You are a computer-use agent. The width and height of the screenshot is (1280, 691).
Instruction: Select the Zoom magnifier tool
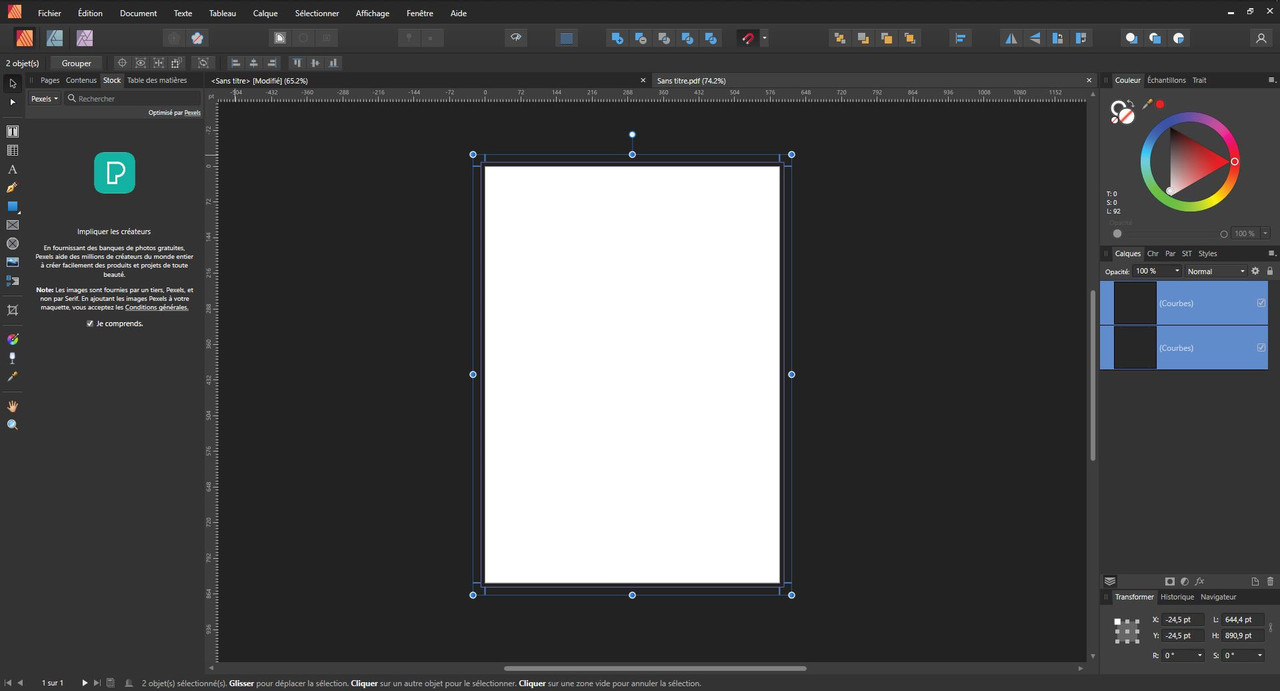coord(13,425)
